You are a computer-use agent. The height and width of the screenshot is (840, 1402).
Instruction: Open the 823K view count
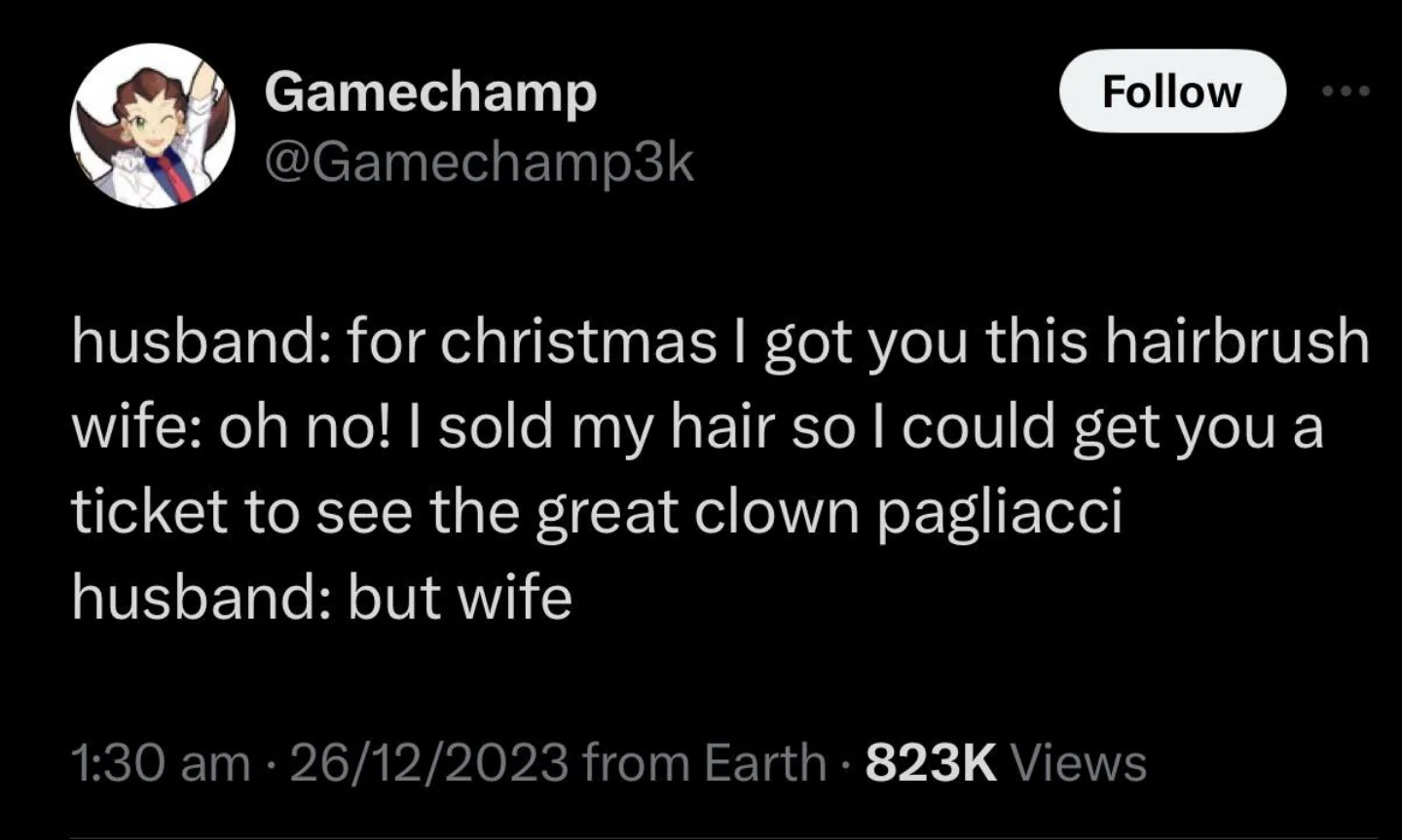932,763
